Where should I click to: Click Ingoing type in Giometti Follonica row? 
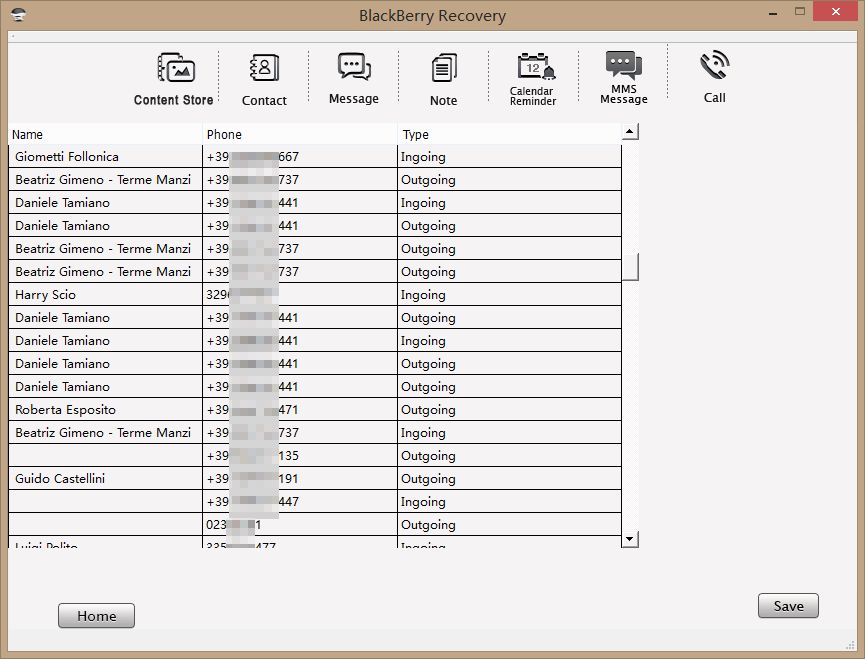tap(423, 157)
